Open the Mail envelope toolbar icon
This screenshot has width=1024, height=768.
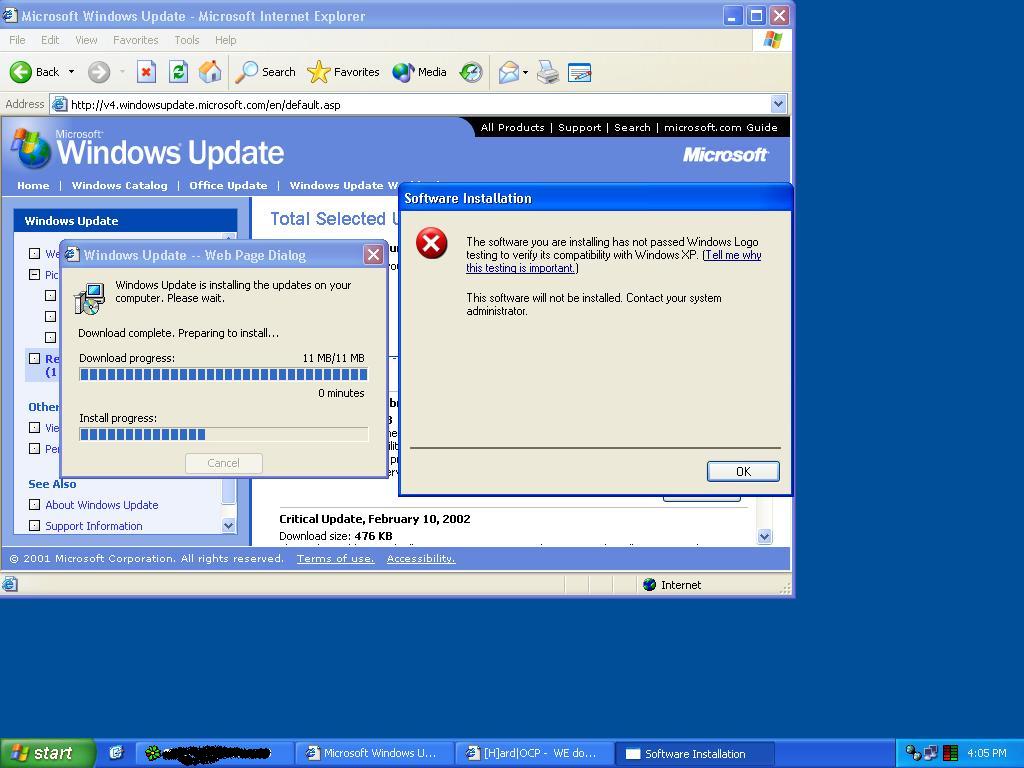tap(509, 72)
